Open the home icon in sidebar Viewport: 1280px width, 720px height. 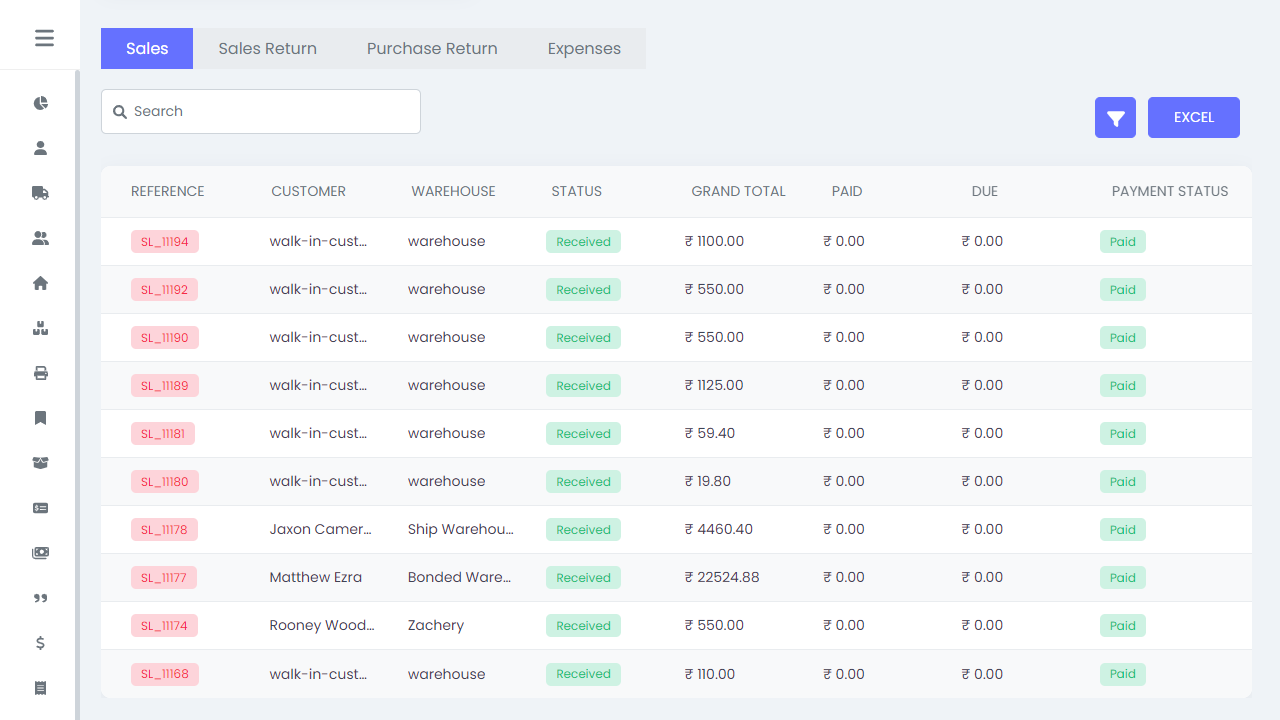point(41,283)
